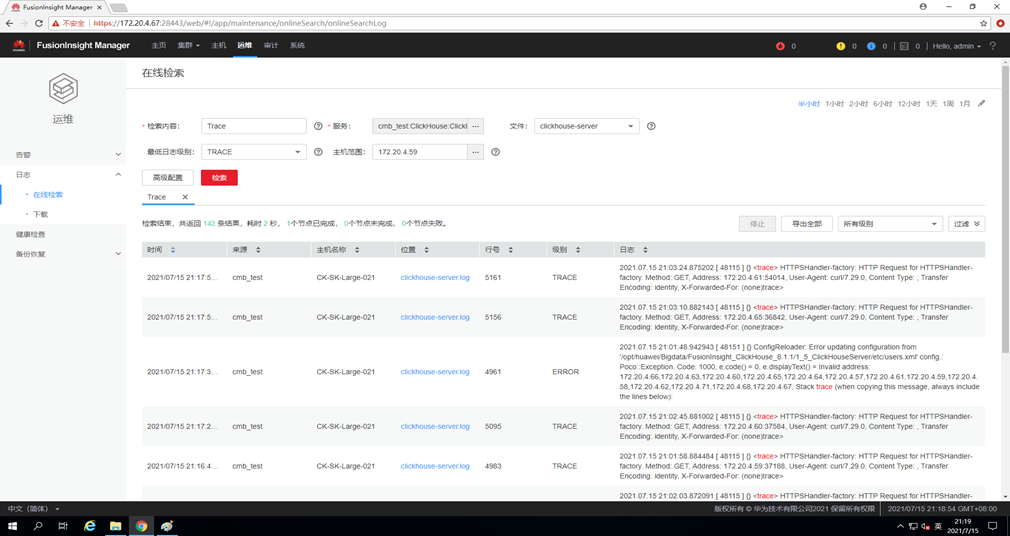Screen dimensions: 1010x536
Task: Open Internet Explorer from taskbar
Action: coord(90,526)
